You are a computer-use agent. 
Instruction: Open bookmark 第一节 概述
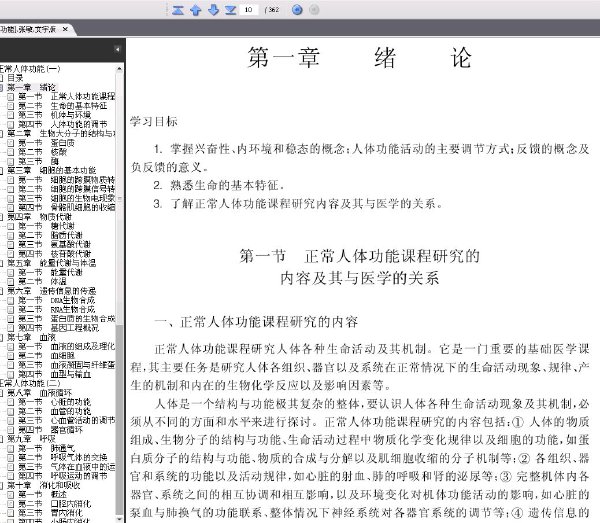42,495
